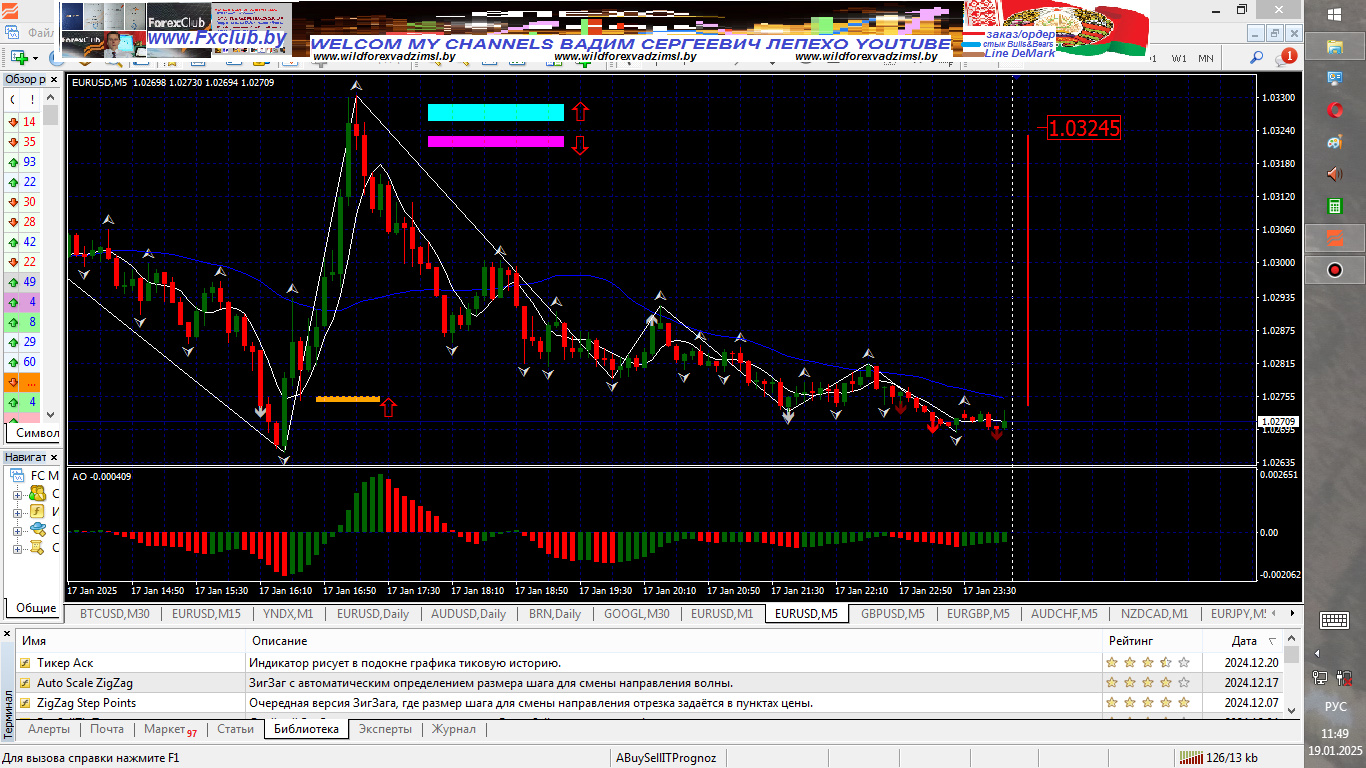Open the Журнал terminal tab

pyautogui.click(x=453, y=729)
